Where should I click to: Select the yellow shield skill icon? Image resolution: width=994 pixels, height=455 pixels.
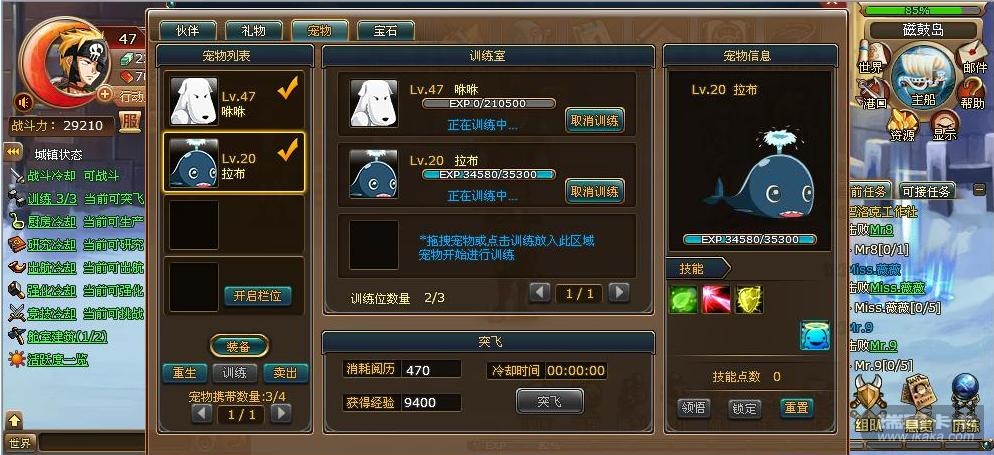pyautogui.click(x=749, y=300)
